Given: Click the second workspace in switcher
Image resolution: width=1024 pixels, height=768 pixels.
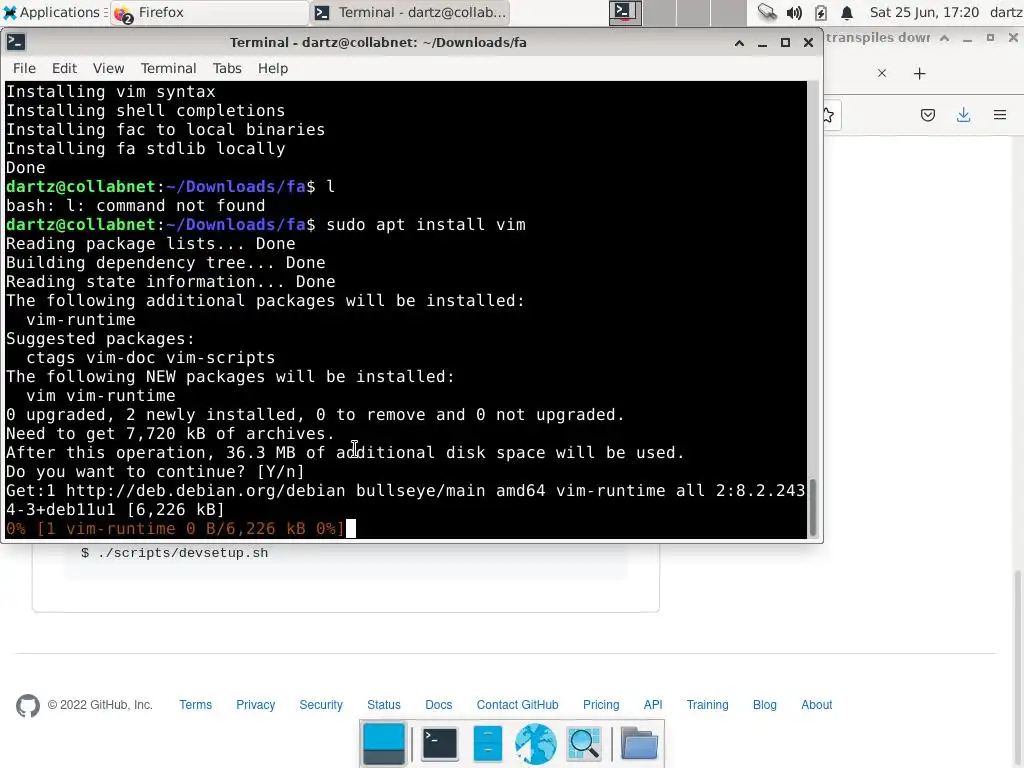Looking at the screenshot, I should click(x=660, y=12).
